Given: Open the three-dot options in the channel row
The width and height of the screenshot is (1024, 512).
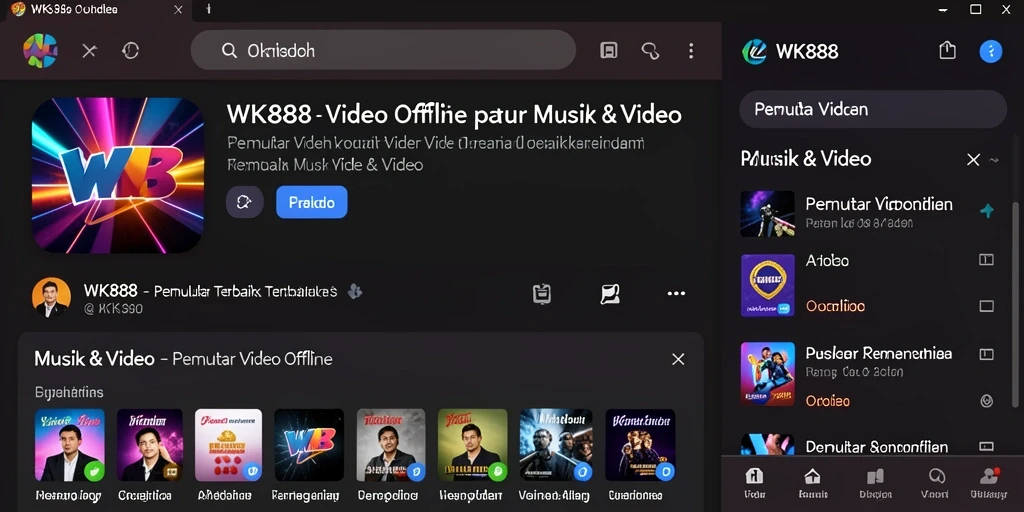Looking at the screenshot, I should [676, 294].
